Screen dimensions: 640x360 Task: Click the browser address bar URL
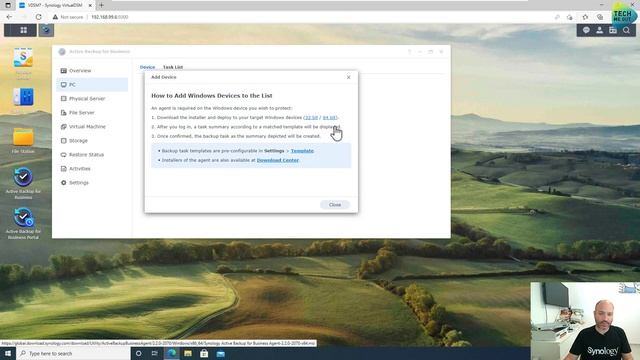pos(110,17)
